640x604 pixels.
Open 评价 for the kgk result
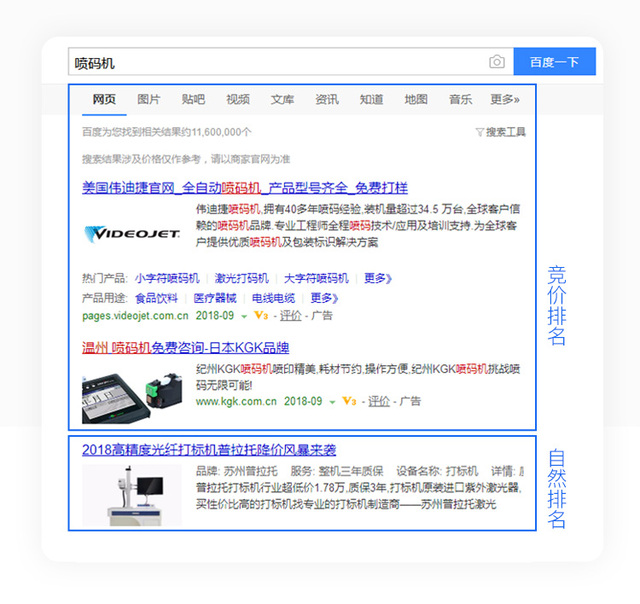pyautogui.click(x=379, y=401)
